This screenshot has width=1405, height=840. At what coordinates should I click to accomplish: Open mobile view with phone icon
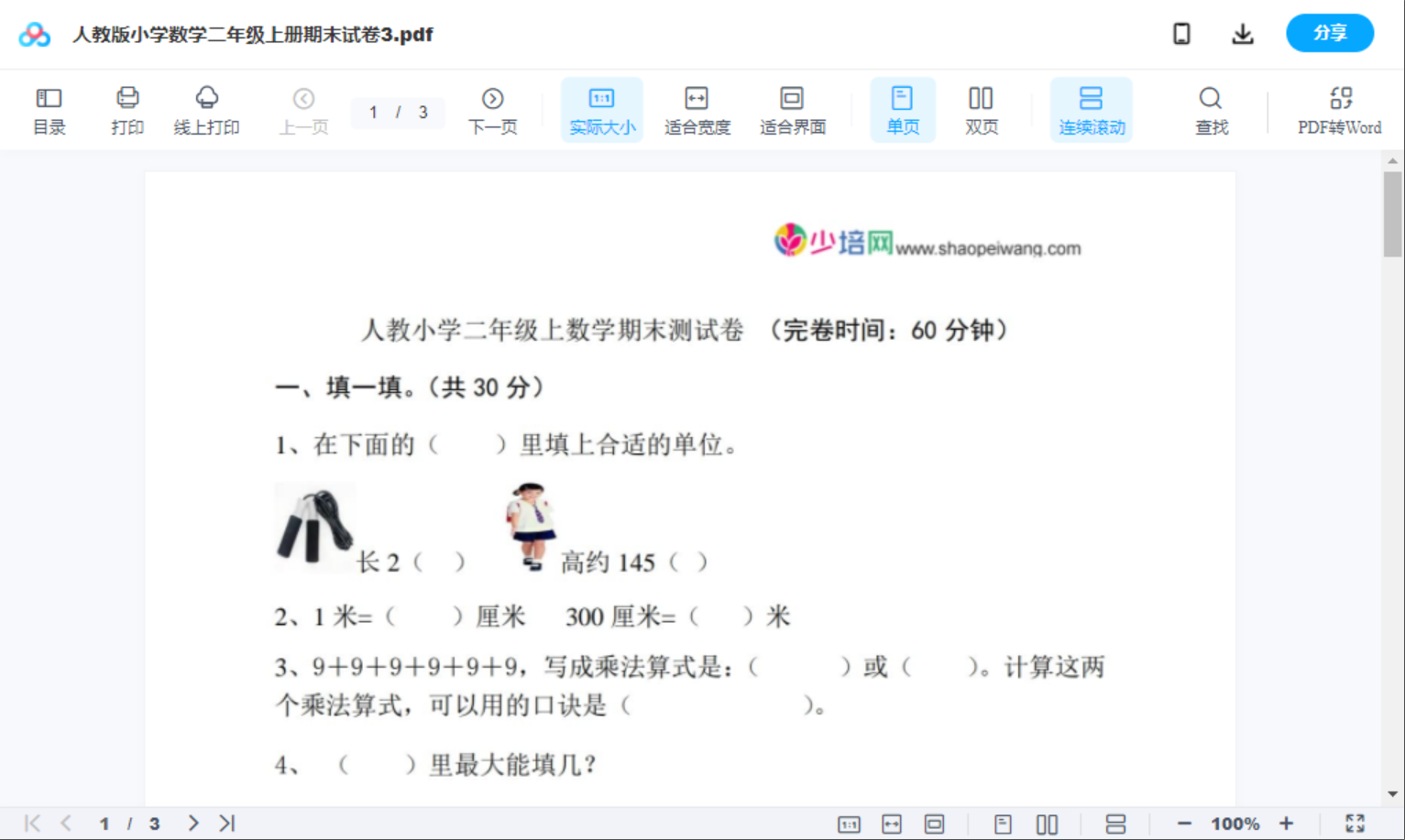point(1181,33)
